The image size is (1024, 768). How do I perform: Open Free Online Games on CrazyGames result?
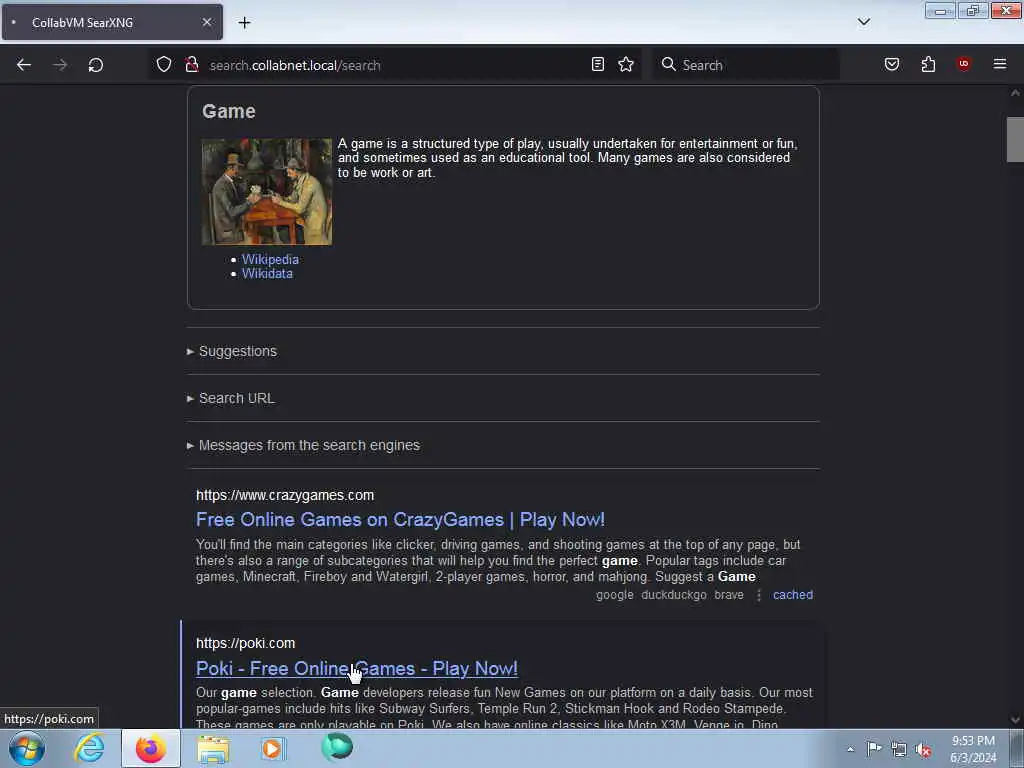pyautogui.click(x=400, y=520)
